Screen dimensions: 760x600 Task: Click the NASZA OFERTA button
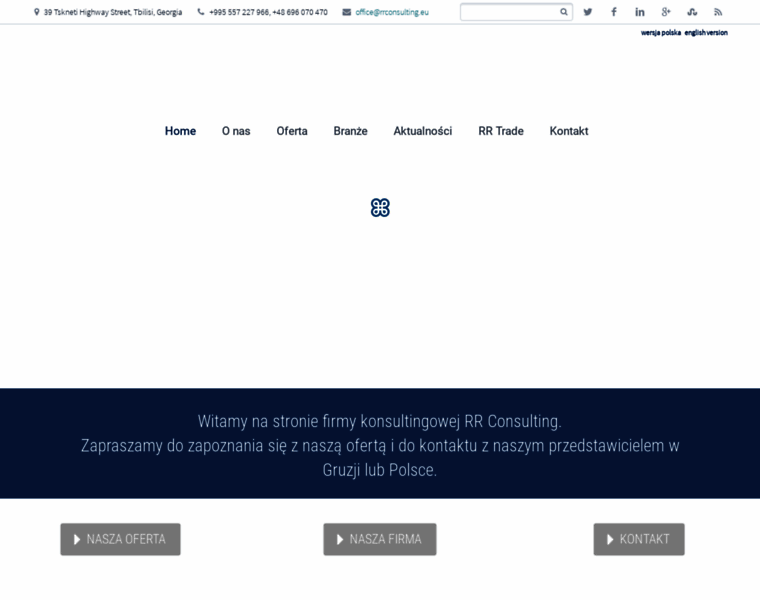pos(120,539)
